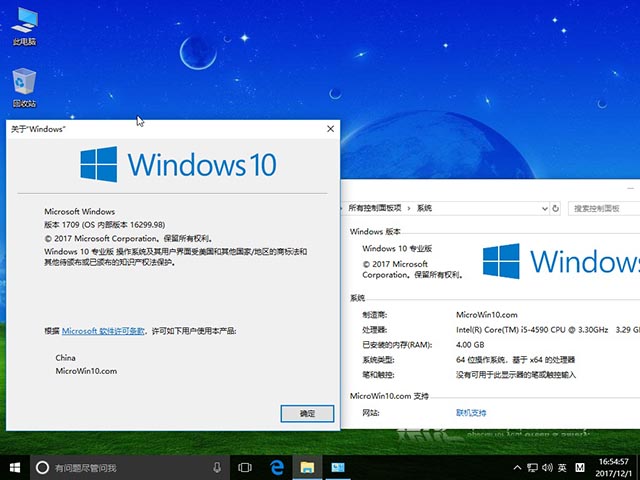Launch Microsoft Edge from the taskbar
640x480 pixels.
277,467
